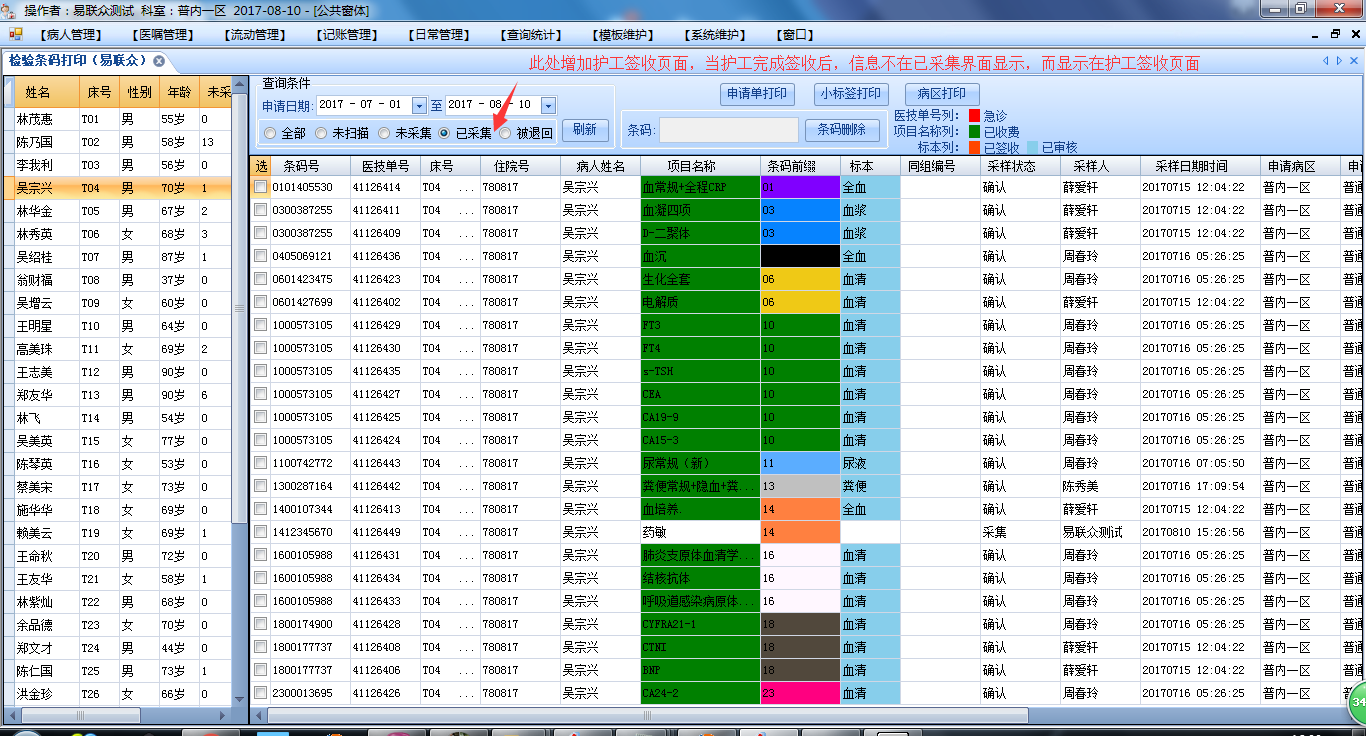Click the blue close-panel X icon beside tab arrows
1366x736 pixels.
(x=1355, y=61)
